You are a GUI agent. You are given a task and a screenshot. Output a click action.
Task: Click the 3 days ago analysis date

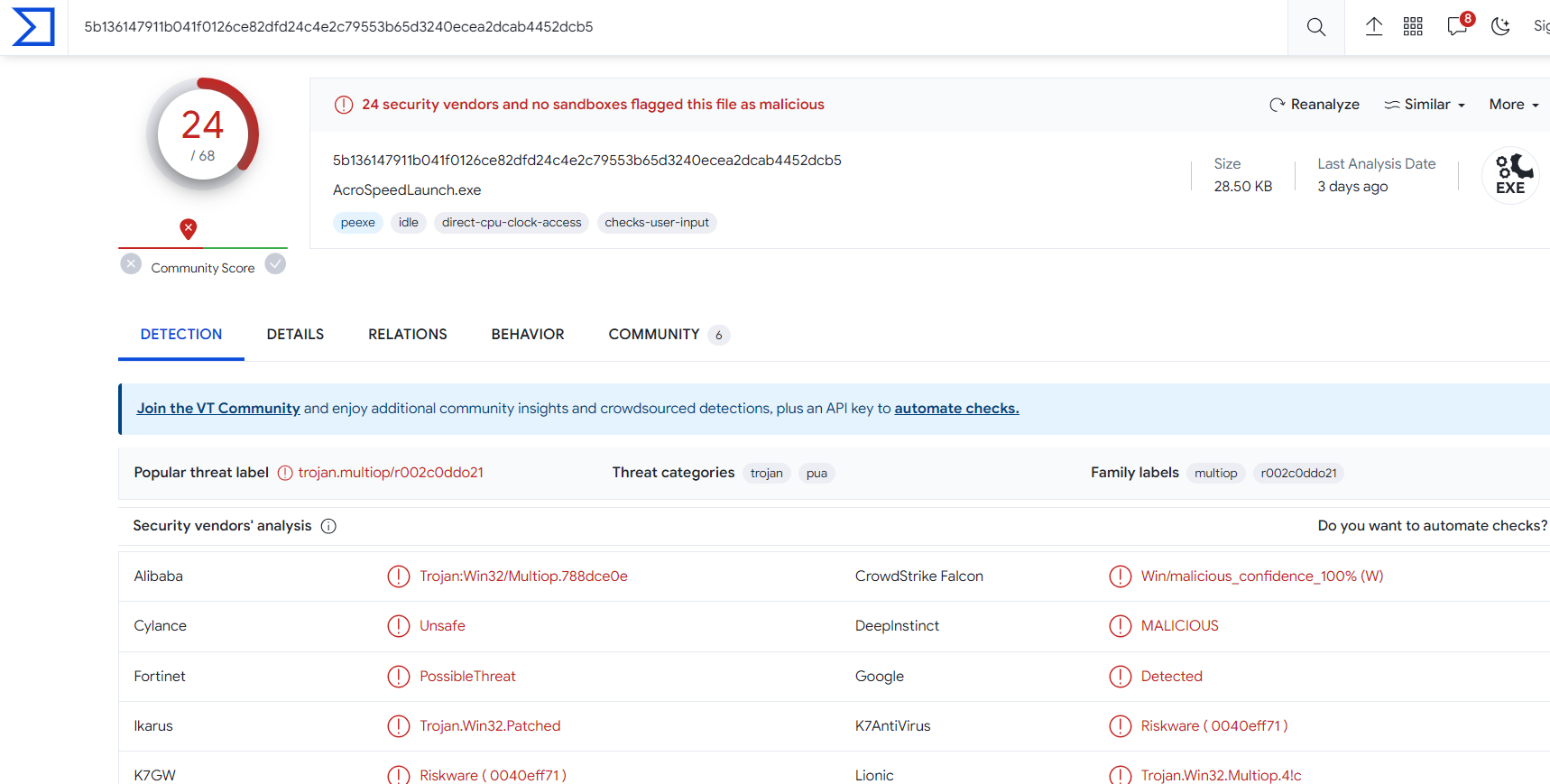1352,187
